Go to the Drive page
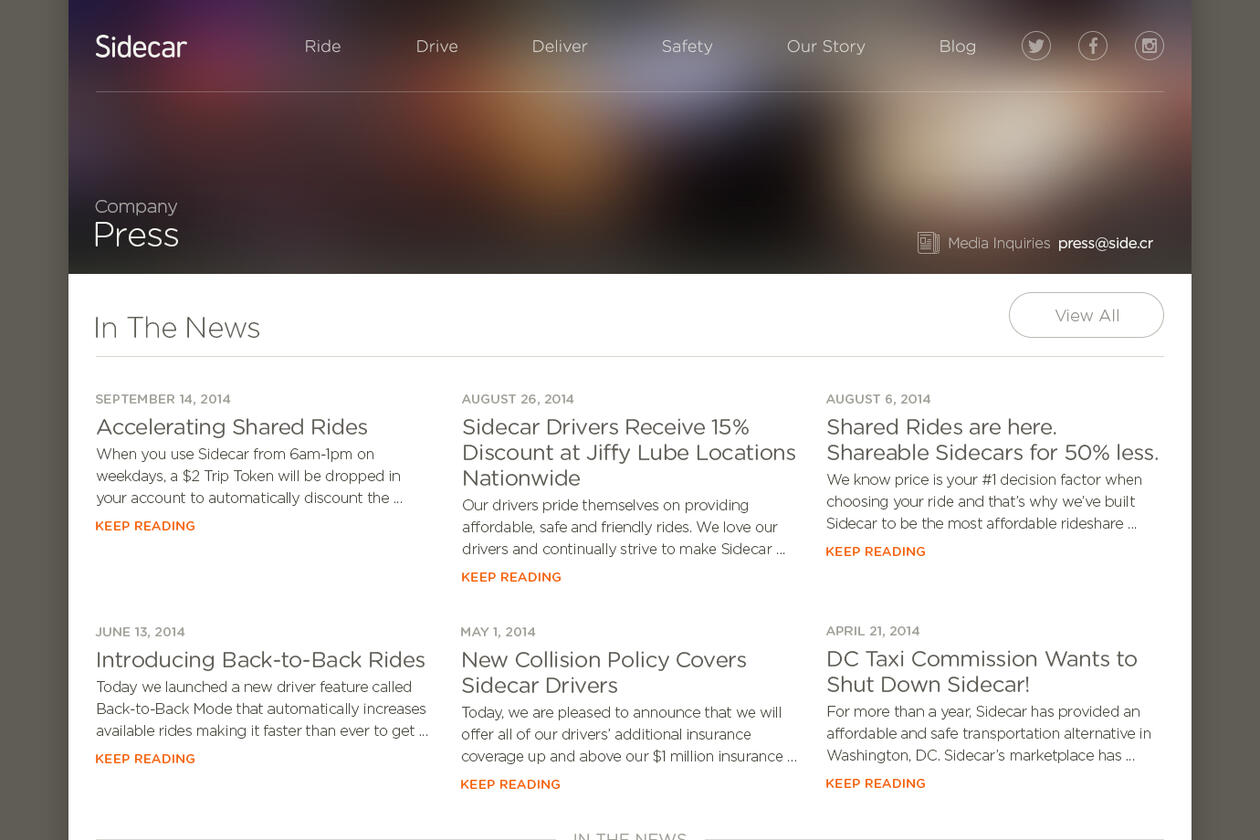This screenshot has height=840, width=1260. point(436,46)
